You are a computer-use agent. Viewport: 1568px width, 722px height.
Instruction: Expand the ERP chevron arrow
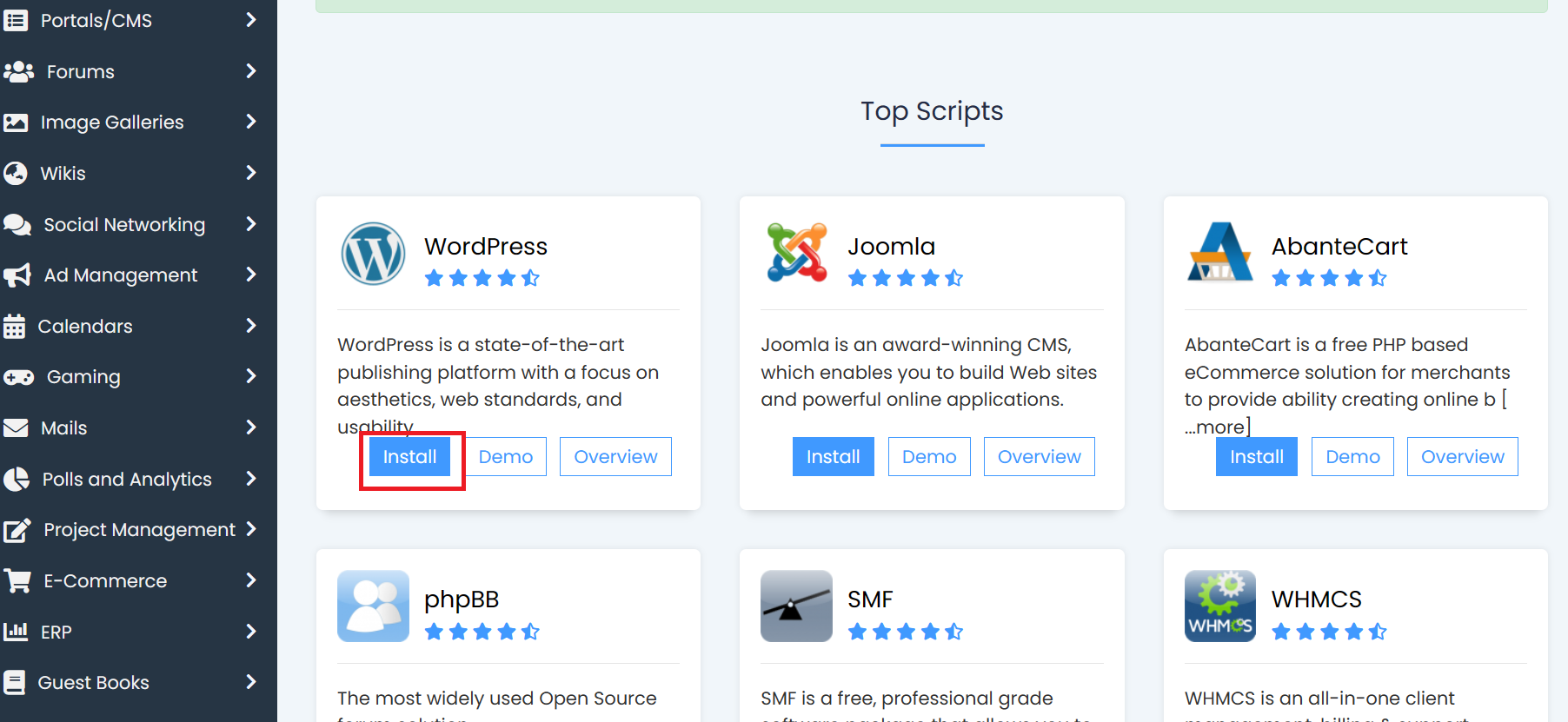click(x=251, y=631)
